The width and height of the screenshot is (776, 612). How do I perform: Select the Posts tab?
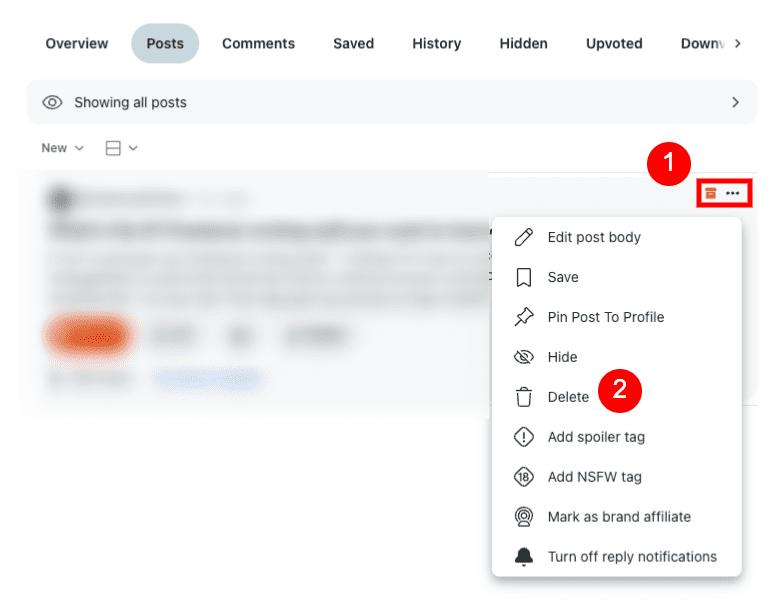pyautogui.click(x=165, y=44)
